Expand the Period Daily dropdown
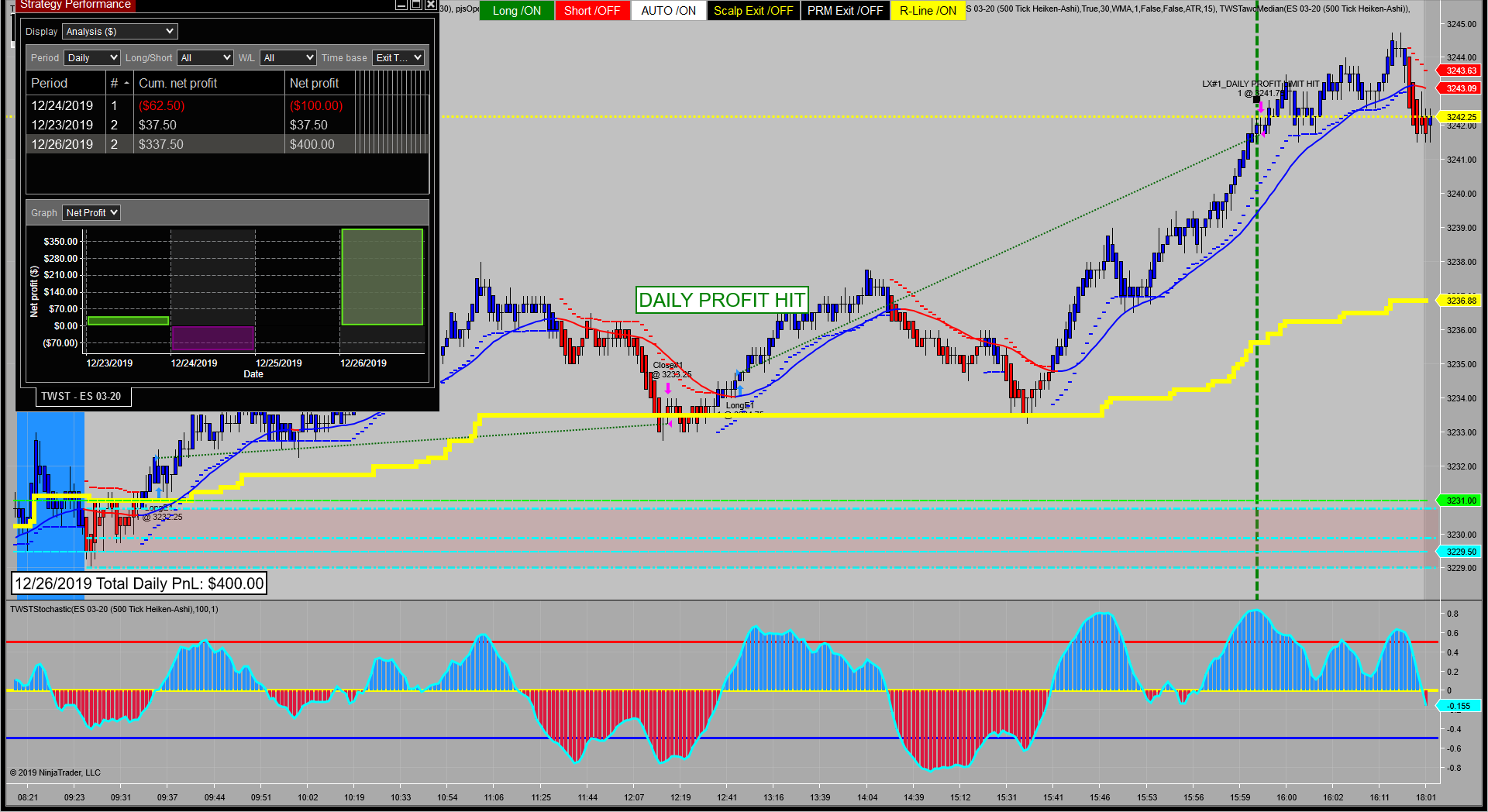The image size is (1488, 812). click(x=92, y=58)
